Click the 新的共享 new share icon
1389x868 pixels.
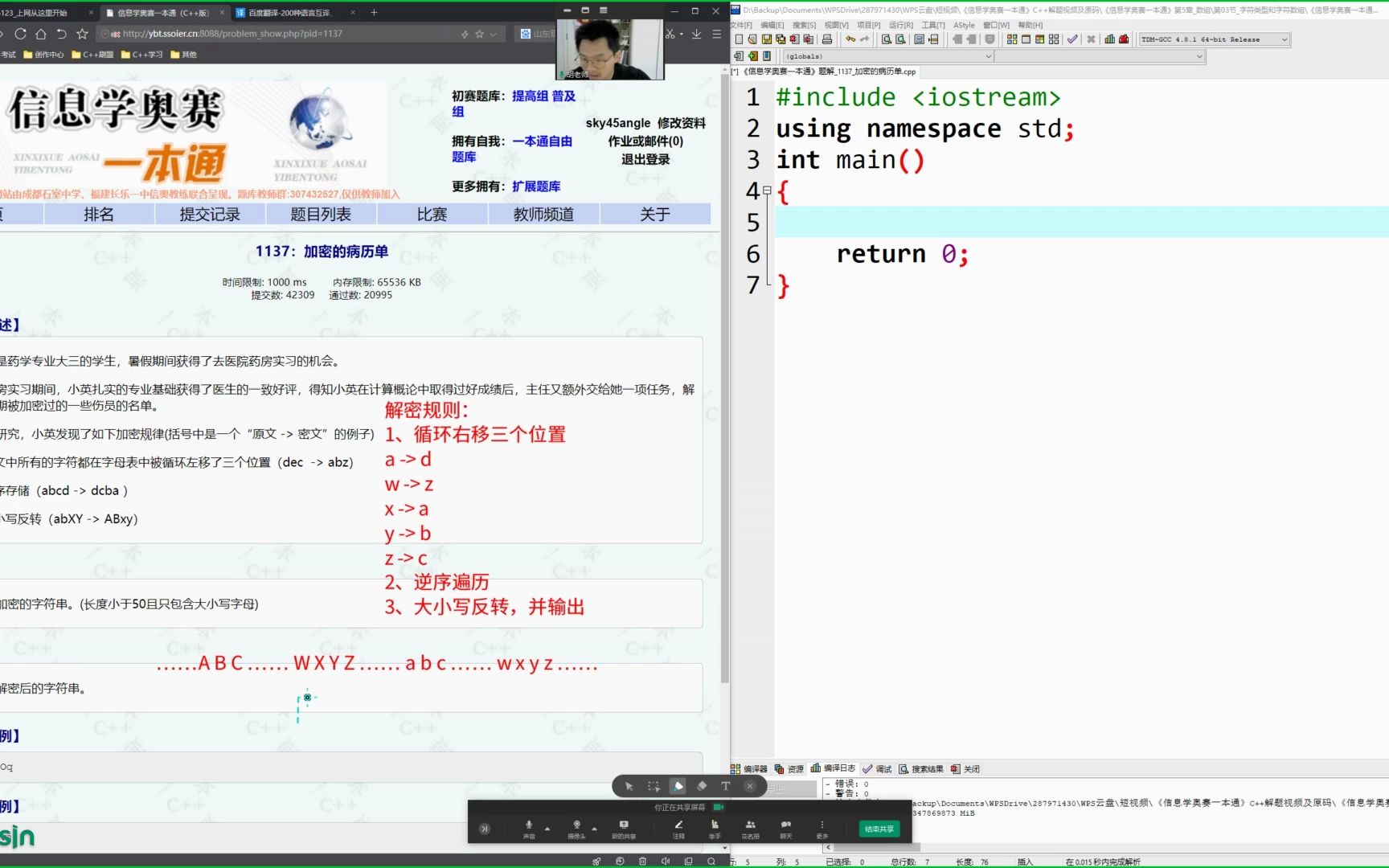pos(624,829)
